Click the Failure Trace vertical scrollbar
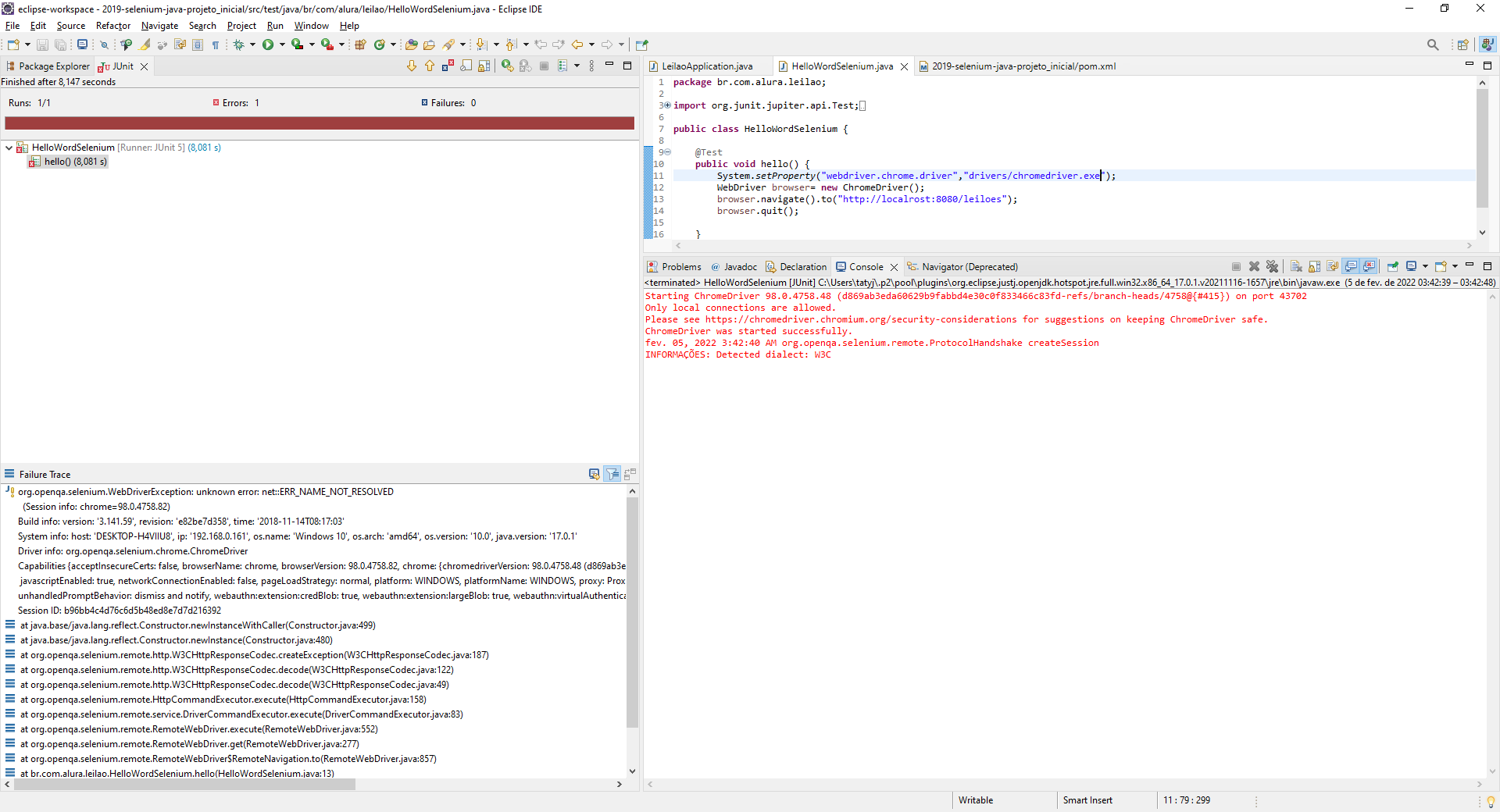1500x812 pixels. pyautogui.click(x=632, y=612)
